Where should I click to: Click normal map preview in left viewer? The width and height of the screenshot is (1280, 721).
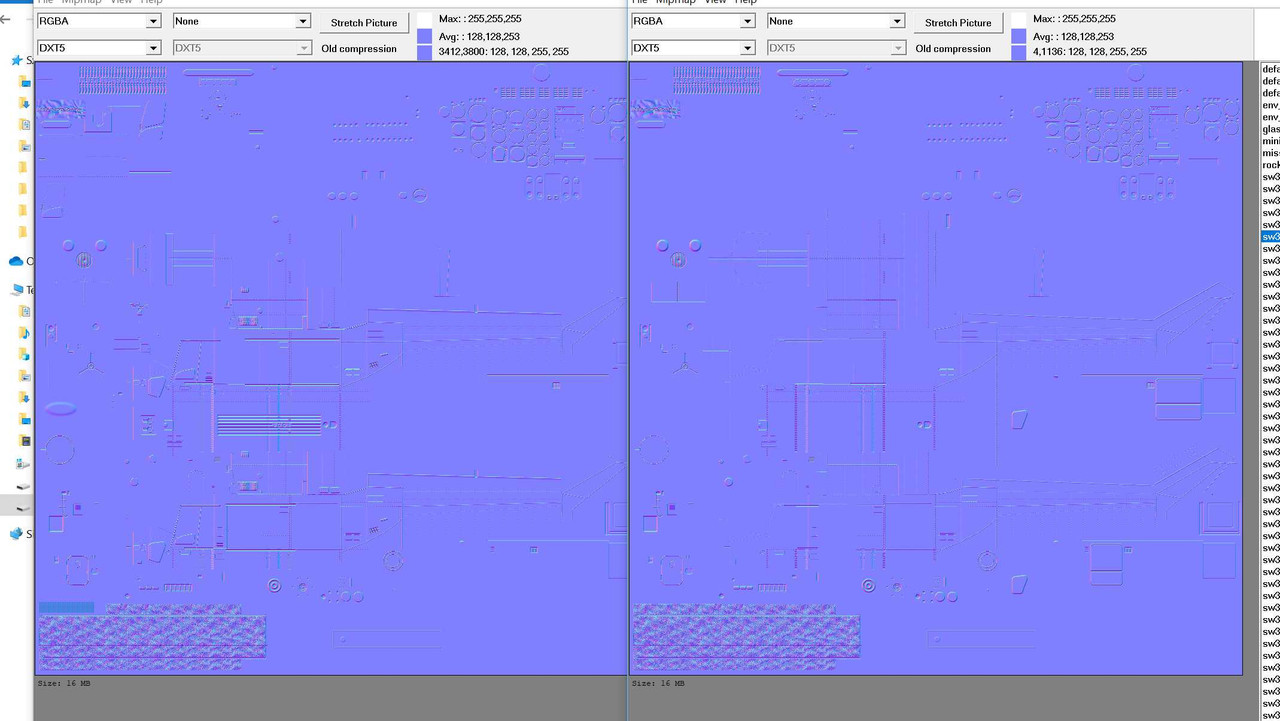(331, 368)
